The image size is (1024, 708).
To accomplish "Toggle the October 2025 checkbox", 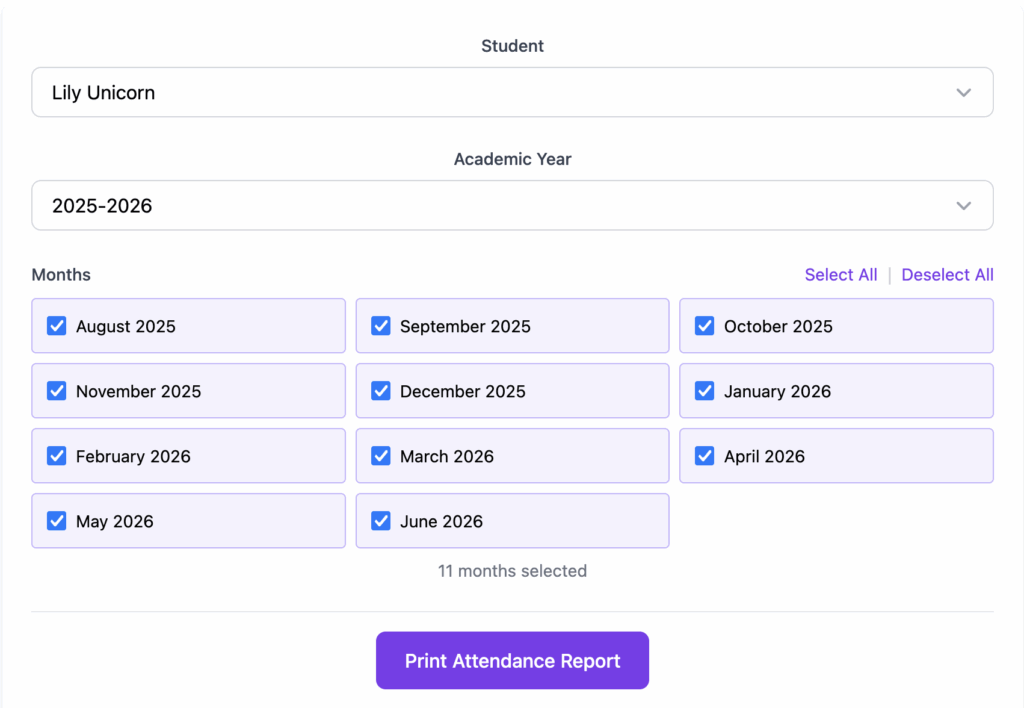I will pyautogui.click(x=705, y=326).
